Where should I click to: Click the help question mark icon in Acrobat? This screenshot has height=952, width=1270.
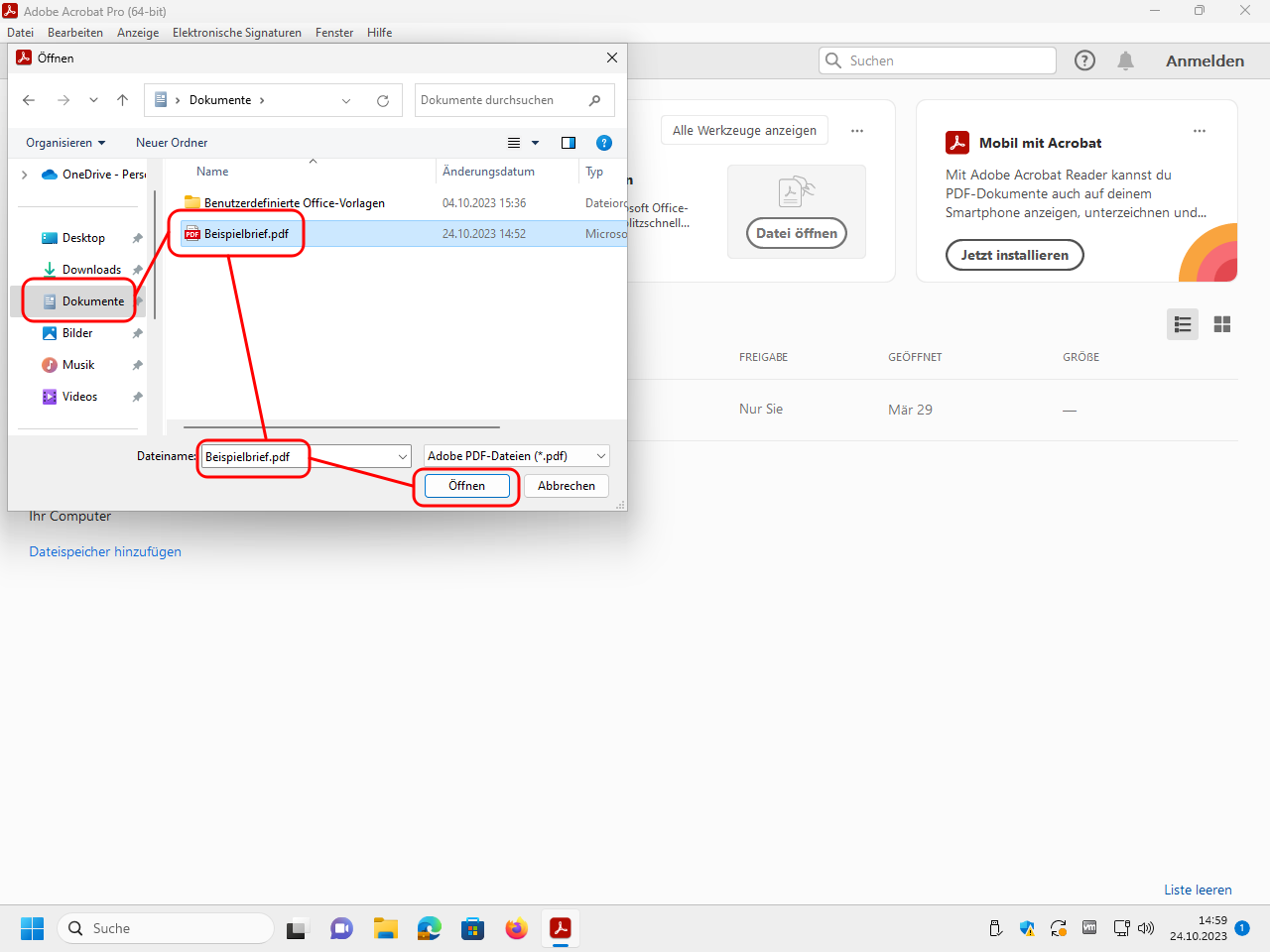[x=1084, y=60]
